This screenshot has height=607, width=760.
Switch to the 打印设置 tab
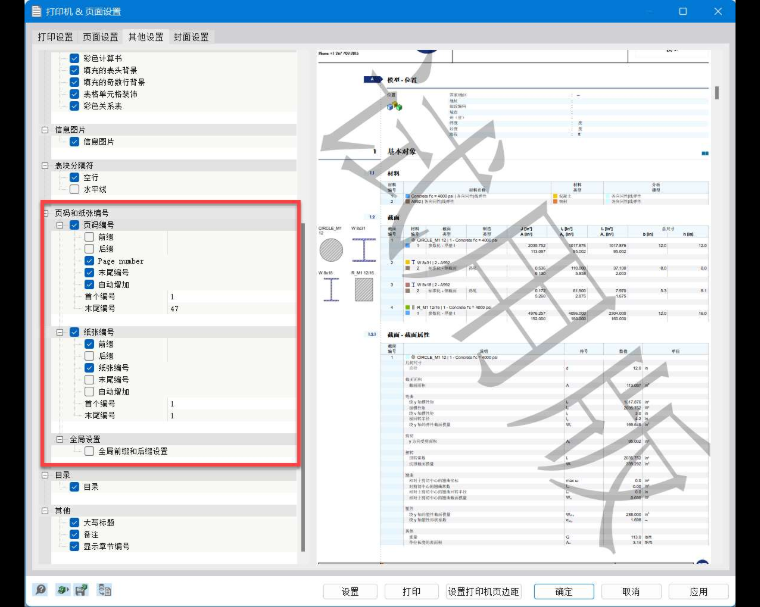(x=55, y=37)
